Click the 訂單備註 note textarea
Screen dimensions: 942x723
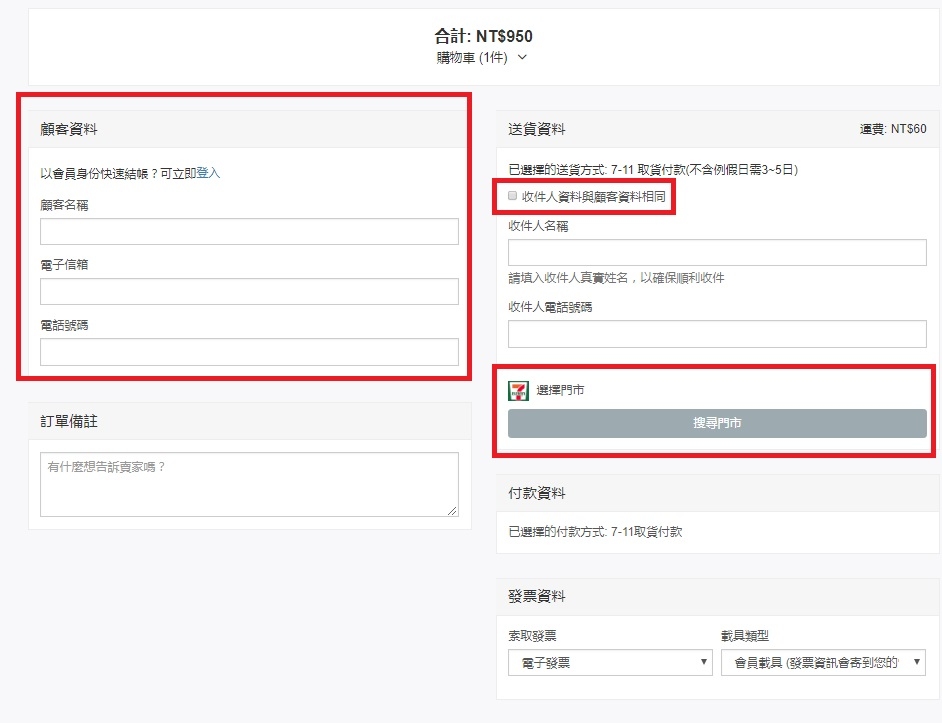pyautogui.click(x=249, y=484)
